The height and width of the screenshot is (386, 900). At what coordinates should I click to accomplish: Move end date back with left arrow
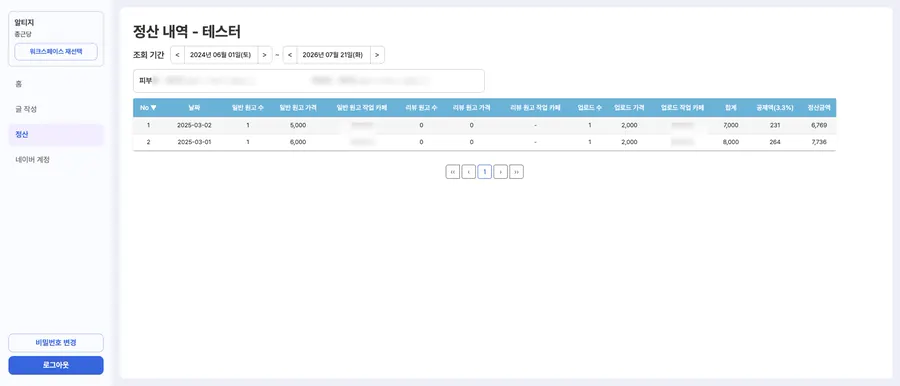click(290, 55)
